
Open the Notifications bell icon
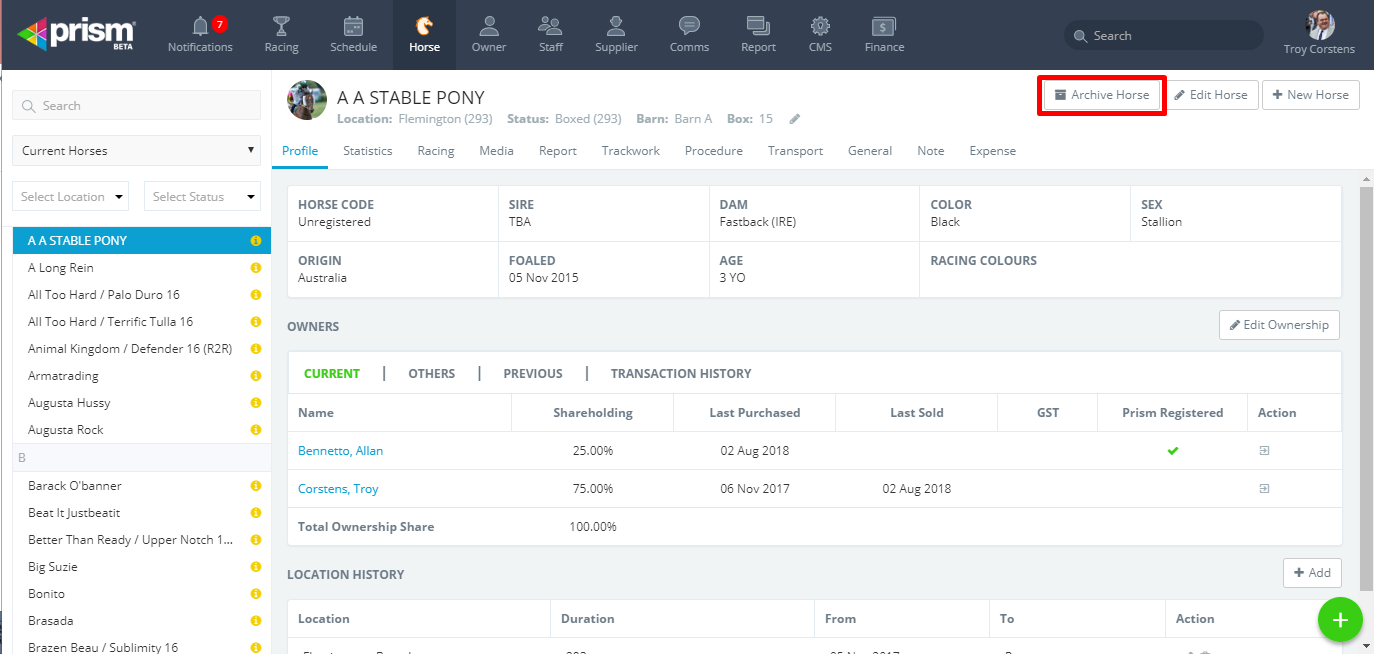201,25
